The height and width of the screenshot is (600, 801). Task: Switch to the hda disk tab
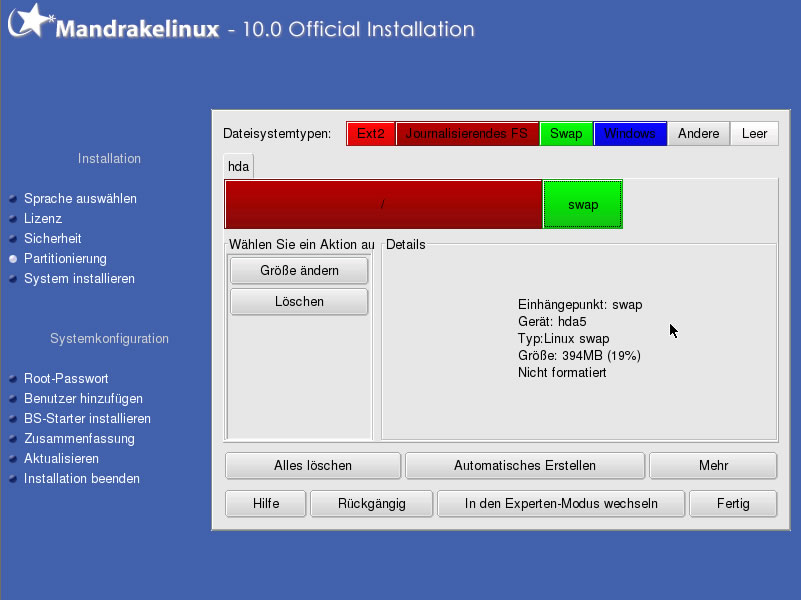pos(239,166)
